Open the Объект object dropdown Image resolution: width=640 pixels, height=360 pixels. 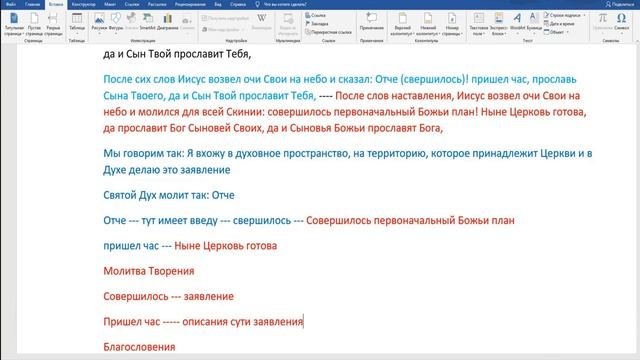coord(556,32)
